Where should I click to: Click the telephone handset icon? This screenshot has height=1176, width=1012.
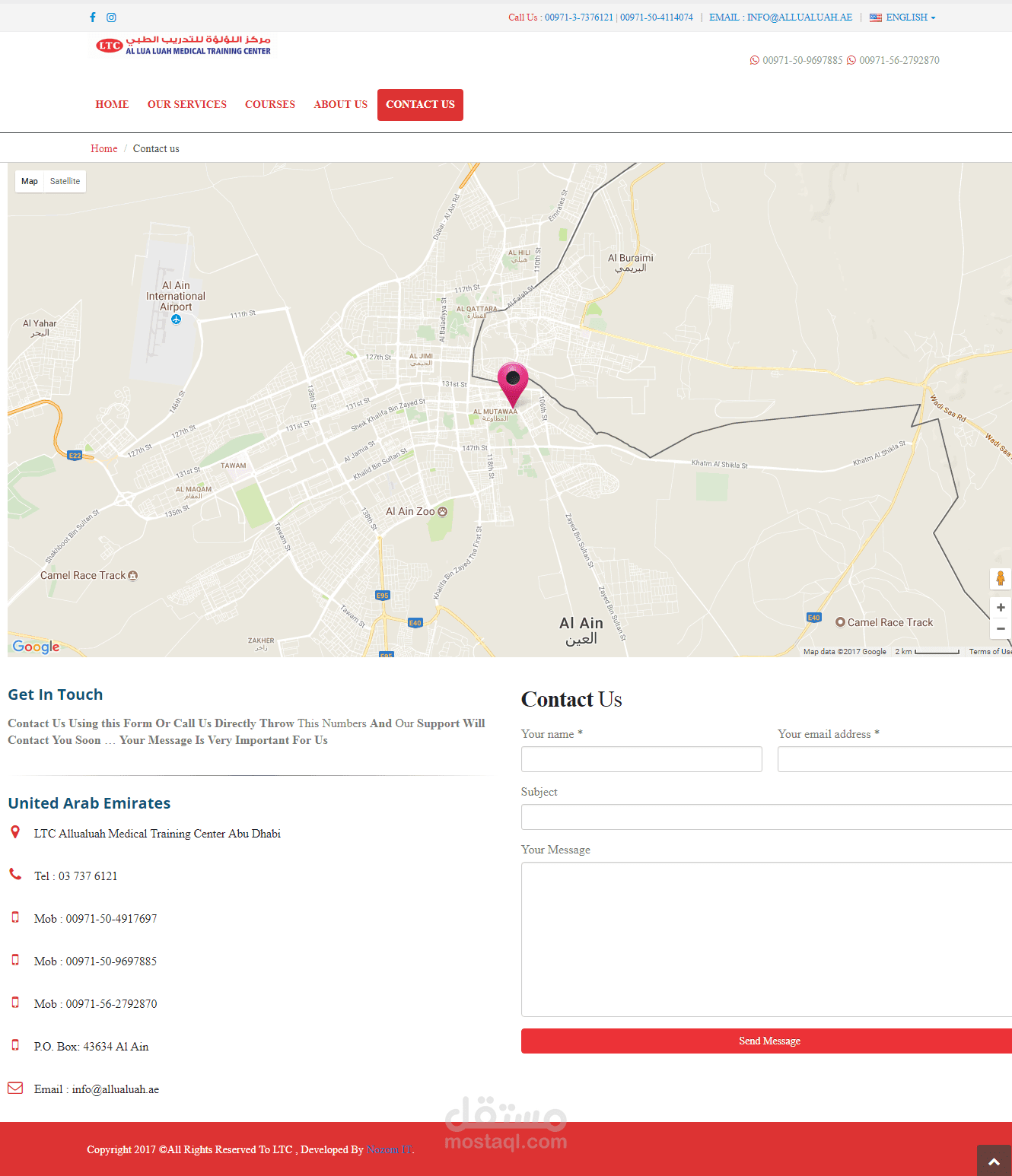point(15,874)
